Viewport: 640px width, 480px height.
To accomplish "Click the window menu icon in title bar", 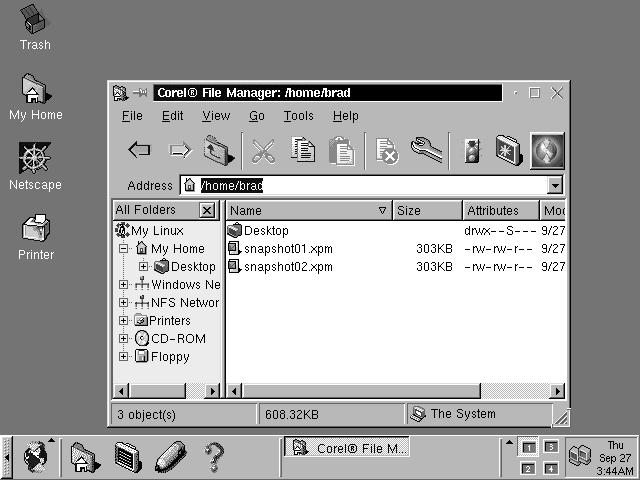I will [120, 93].
